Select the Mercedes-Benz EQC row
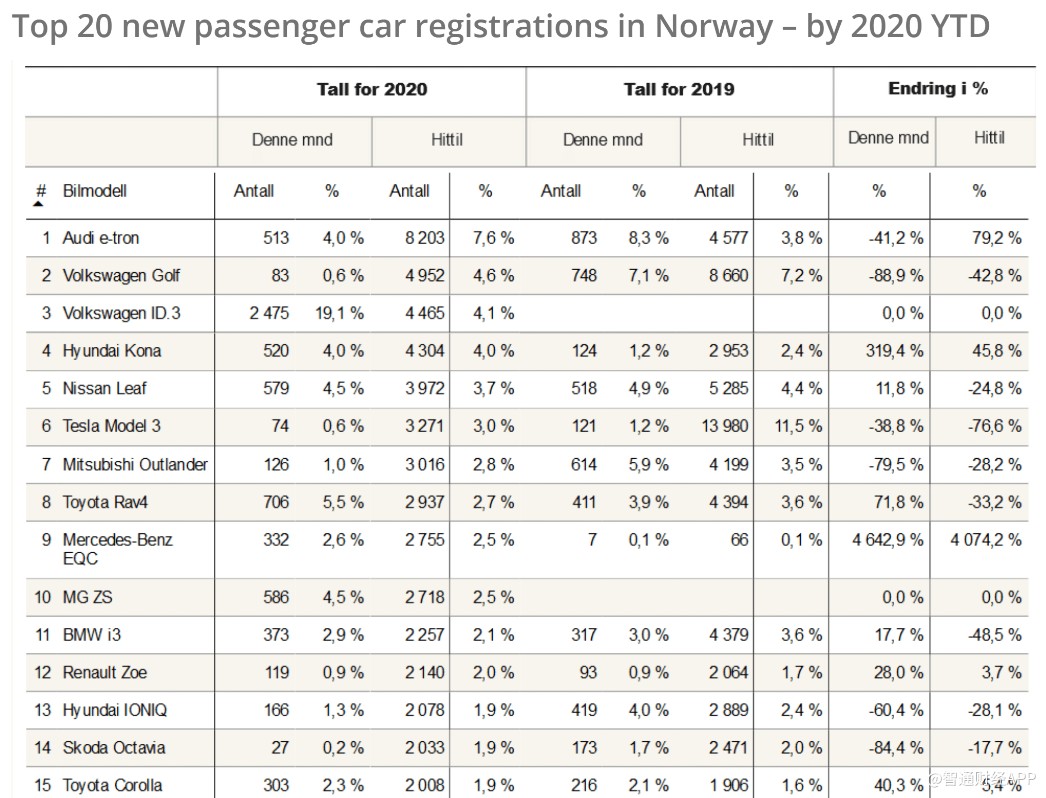This screenshot has width=1046, height=798. click(527, 550)
